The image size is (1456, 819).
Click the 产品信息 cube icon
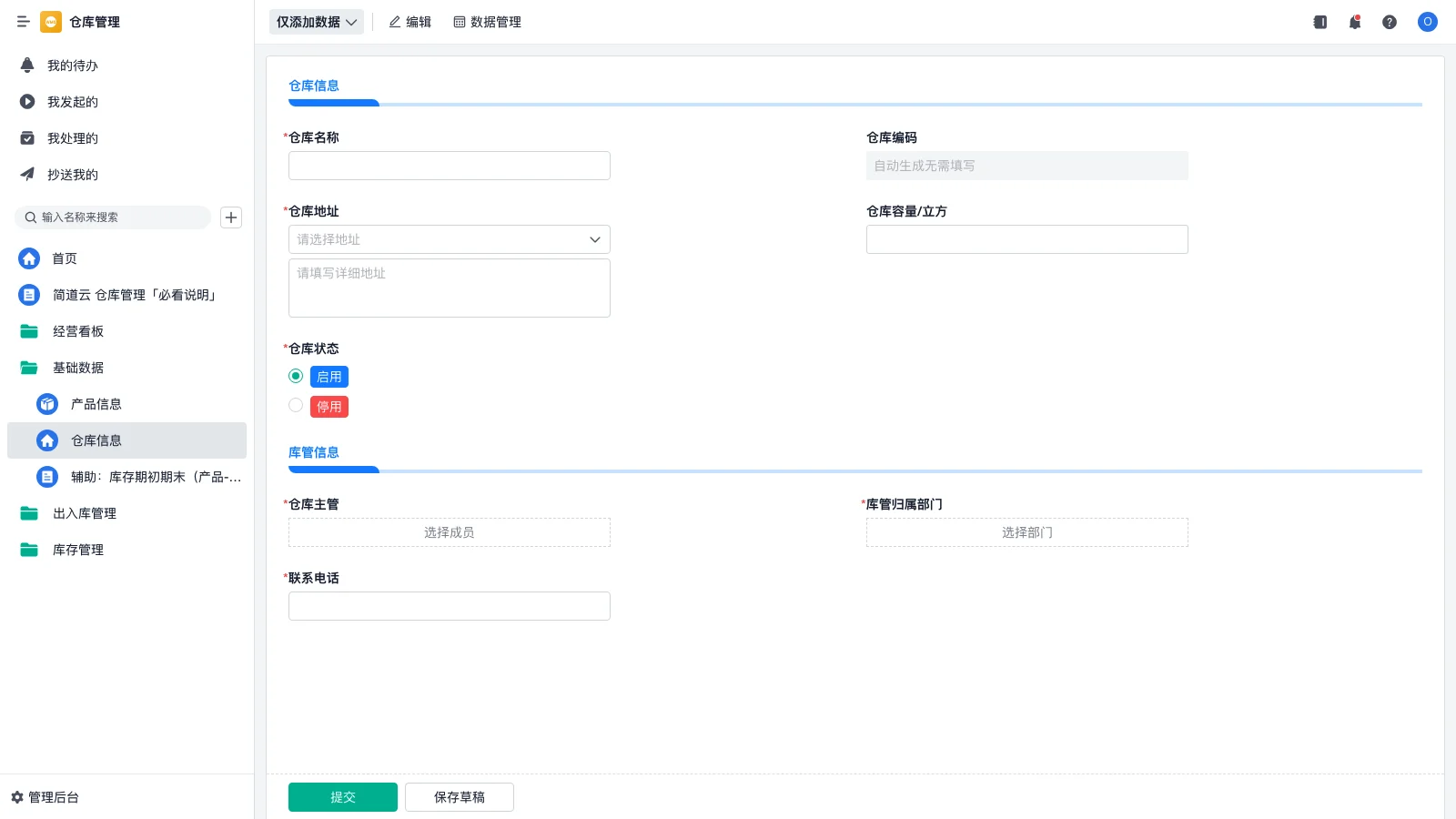[46, 403]
